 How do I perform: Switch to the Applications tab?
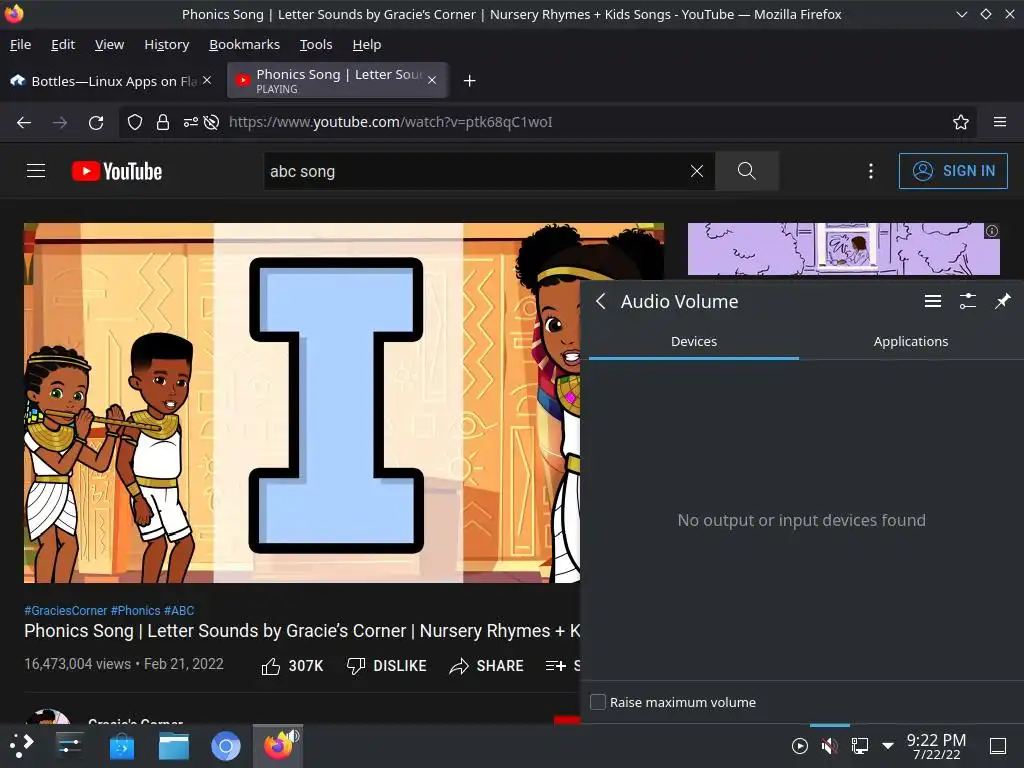pos(910,342)
